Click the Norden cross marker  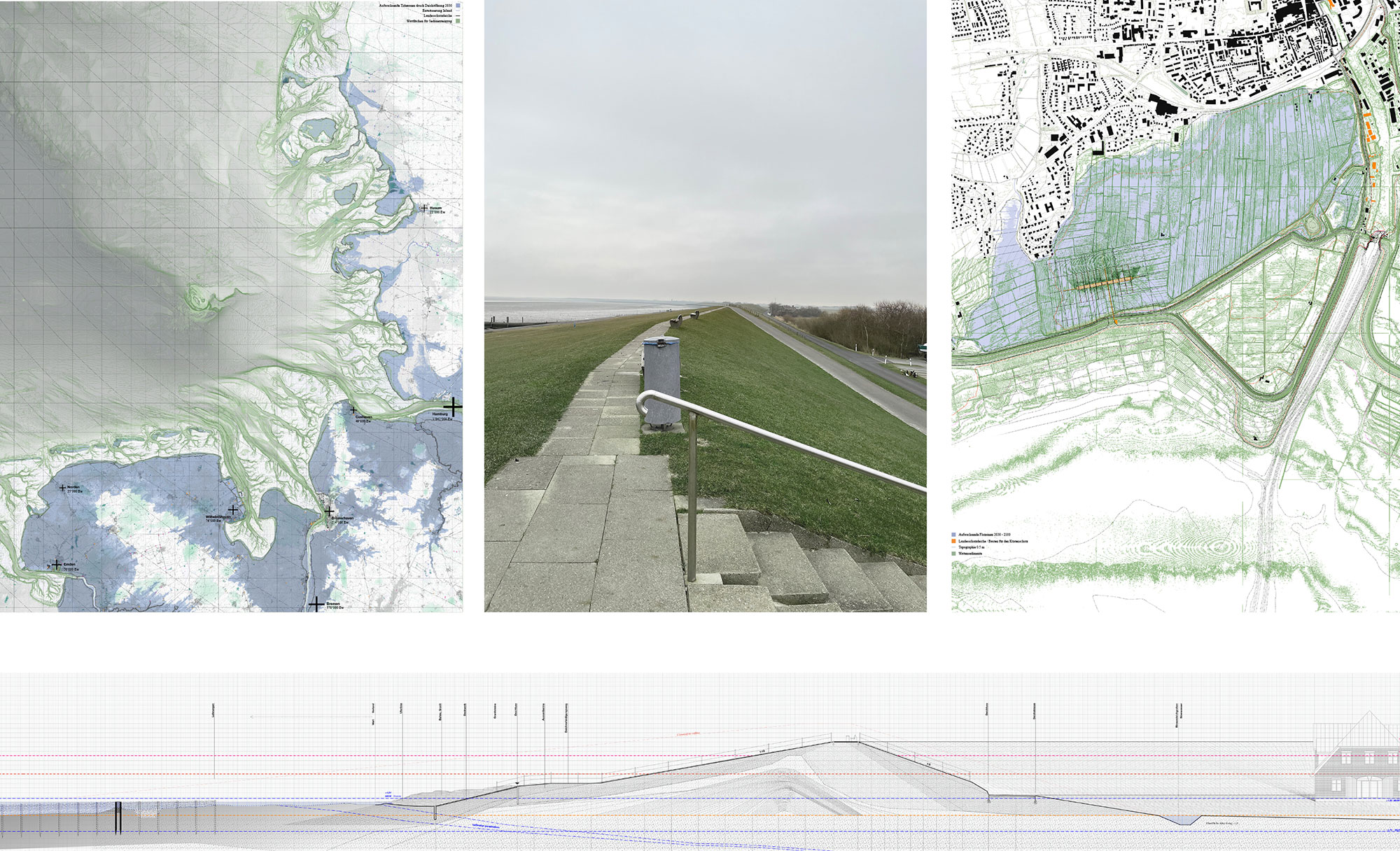point(62,488)
